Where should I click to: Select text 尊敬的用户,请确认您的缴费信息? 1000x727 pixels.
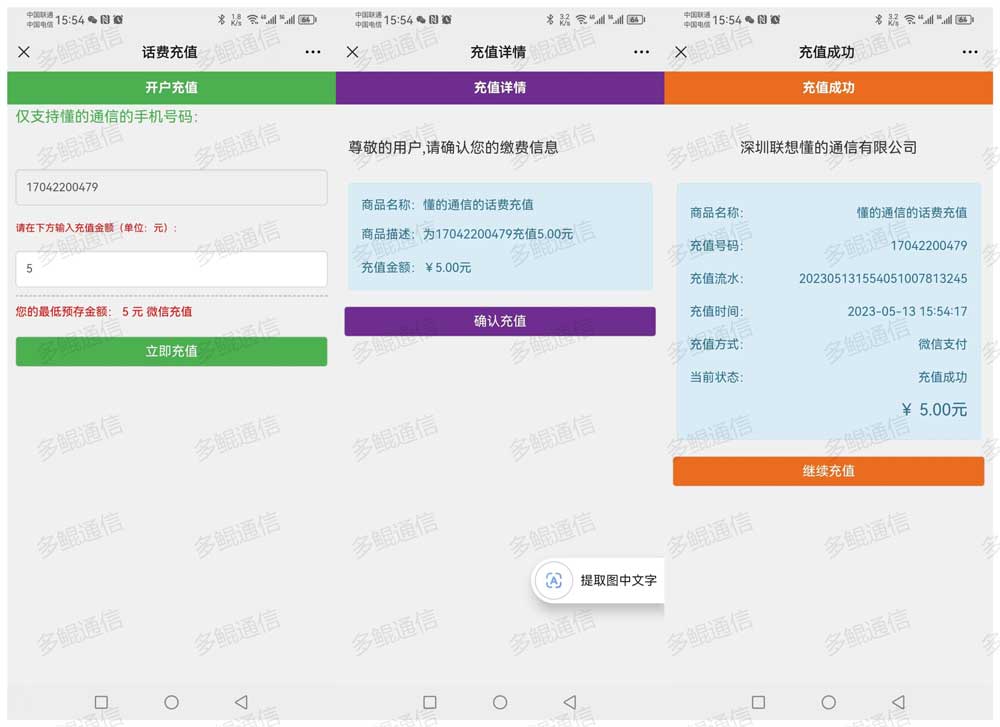[x=453, y=148]
